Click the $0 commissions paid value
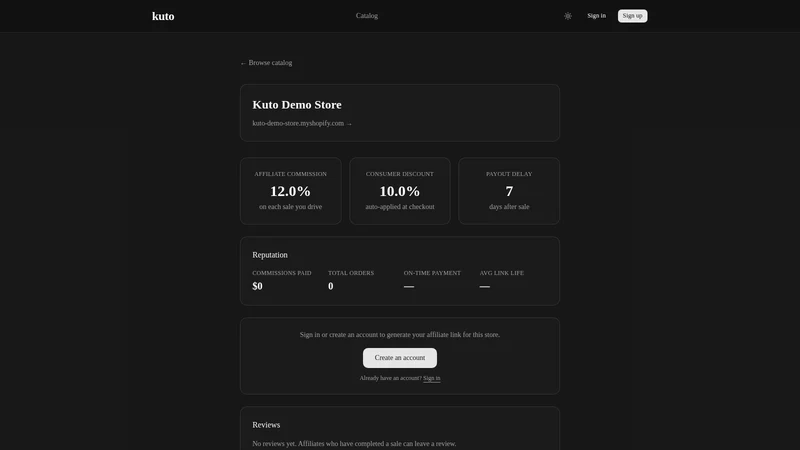The width and height of the screenshot is (800, 450). [x=257, y=286]
